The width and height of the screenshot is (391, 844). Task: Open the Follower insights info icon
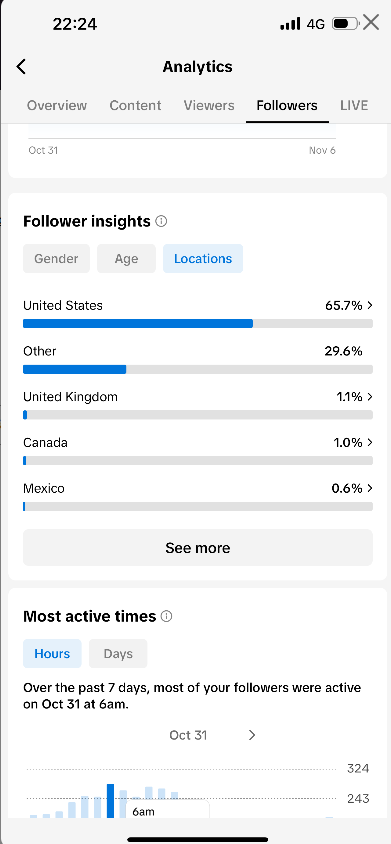coord(161,221)
